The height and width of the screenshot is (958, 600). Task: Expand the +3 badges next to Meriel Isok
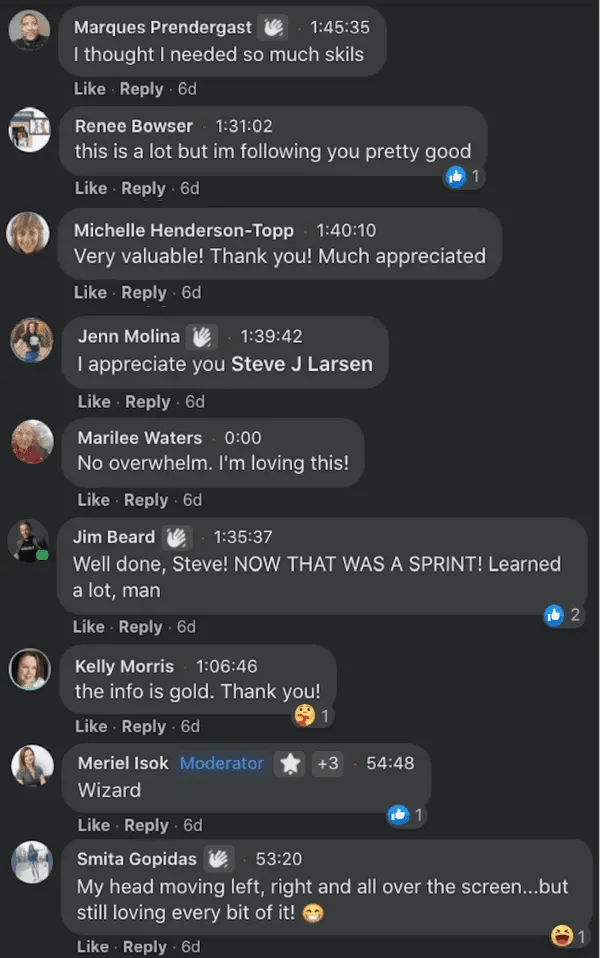click(x=328, y=764)
